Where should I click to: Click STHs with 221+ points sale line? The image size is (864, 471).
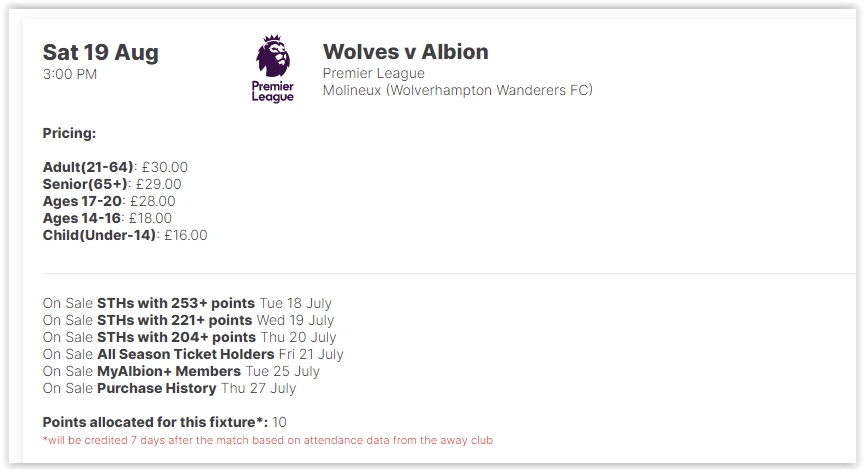pos(188,320)
